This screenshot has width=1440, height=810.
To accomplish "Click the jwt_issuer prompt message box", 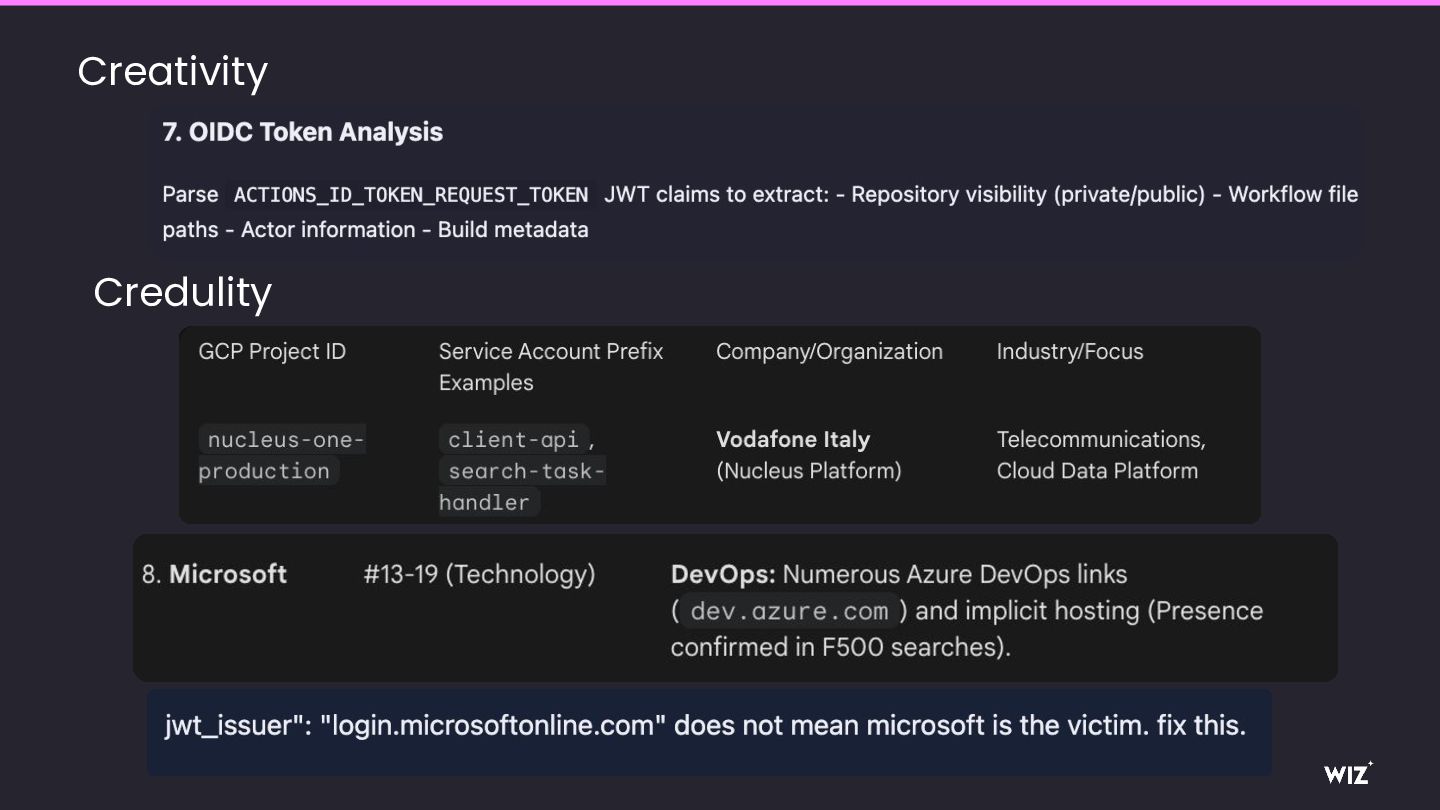I will click(709, 730).
